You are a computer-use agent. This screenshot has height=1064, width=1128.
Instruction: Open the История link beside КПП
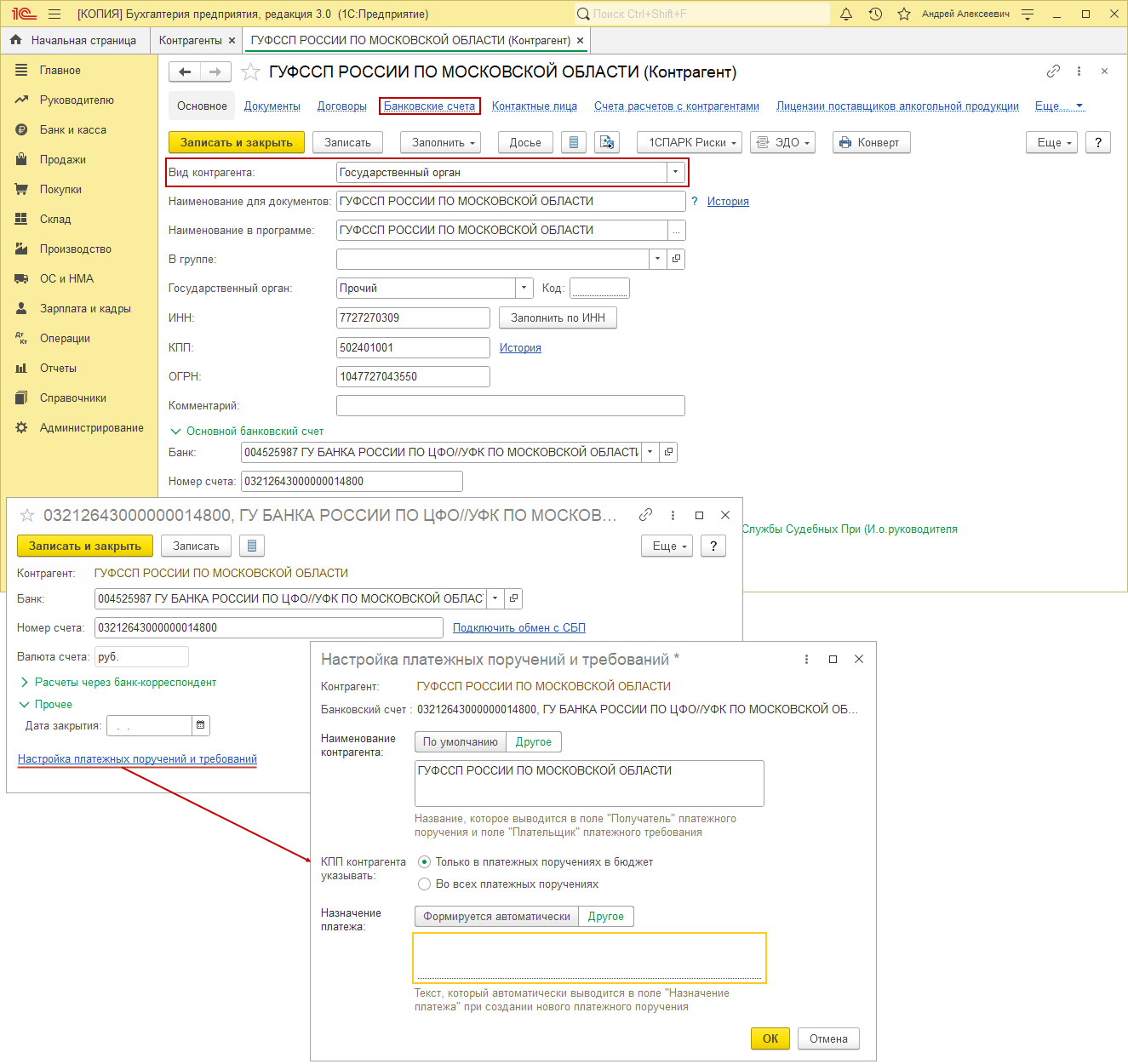[520, 348]
